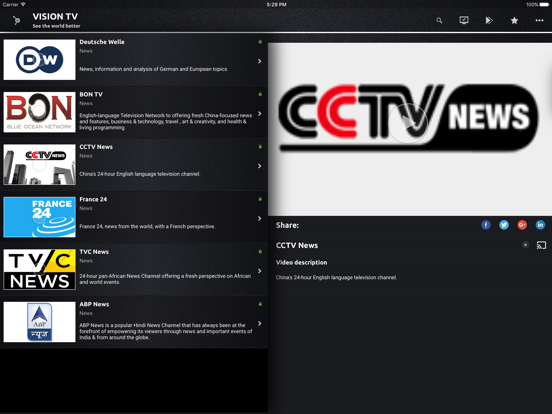Tap the Cast icon beside CCTV News
This screenshot has height=414, width=552.
pos(541,245)
